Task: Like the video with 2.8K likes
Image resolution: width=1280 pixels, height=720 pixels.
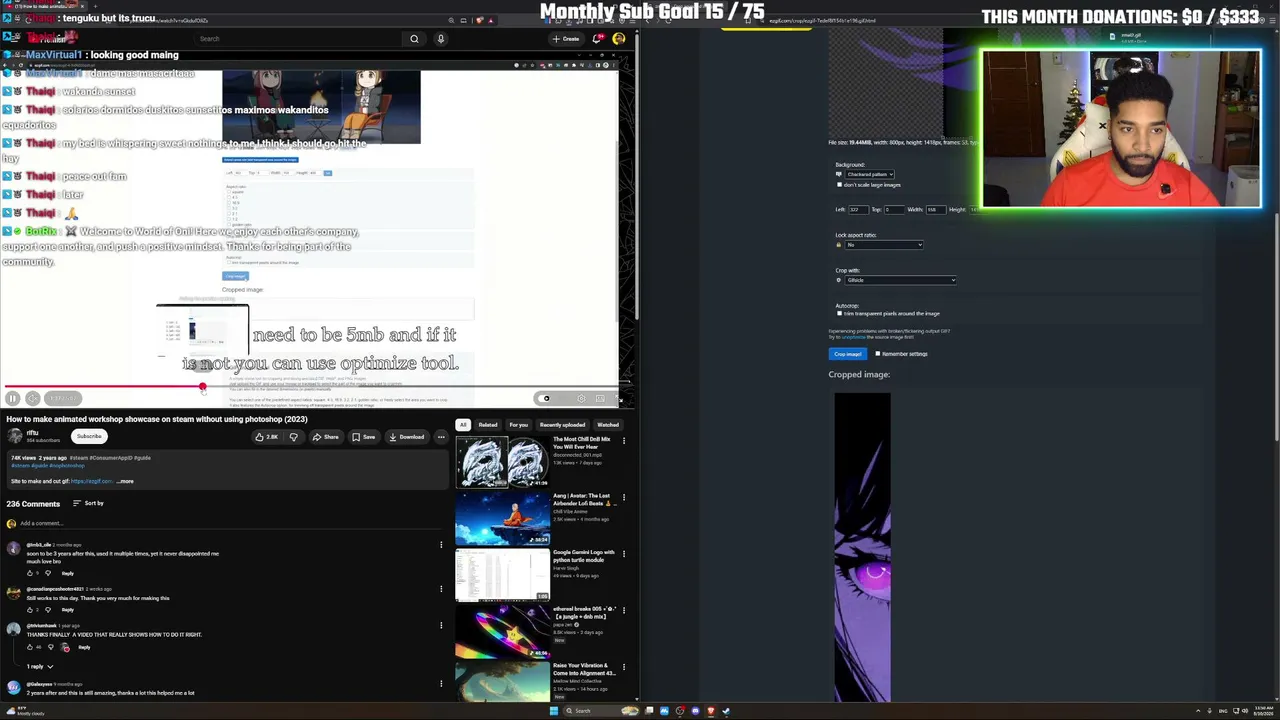Action: click(x=267, y=437)
